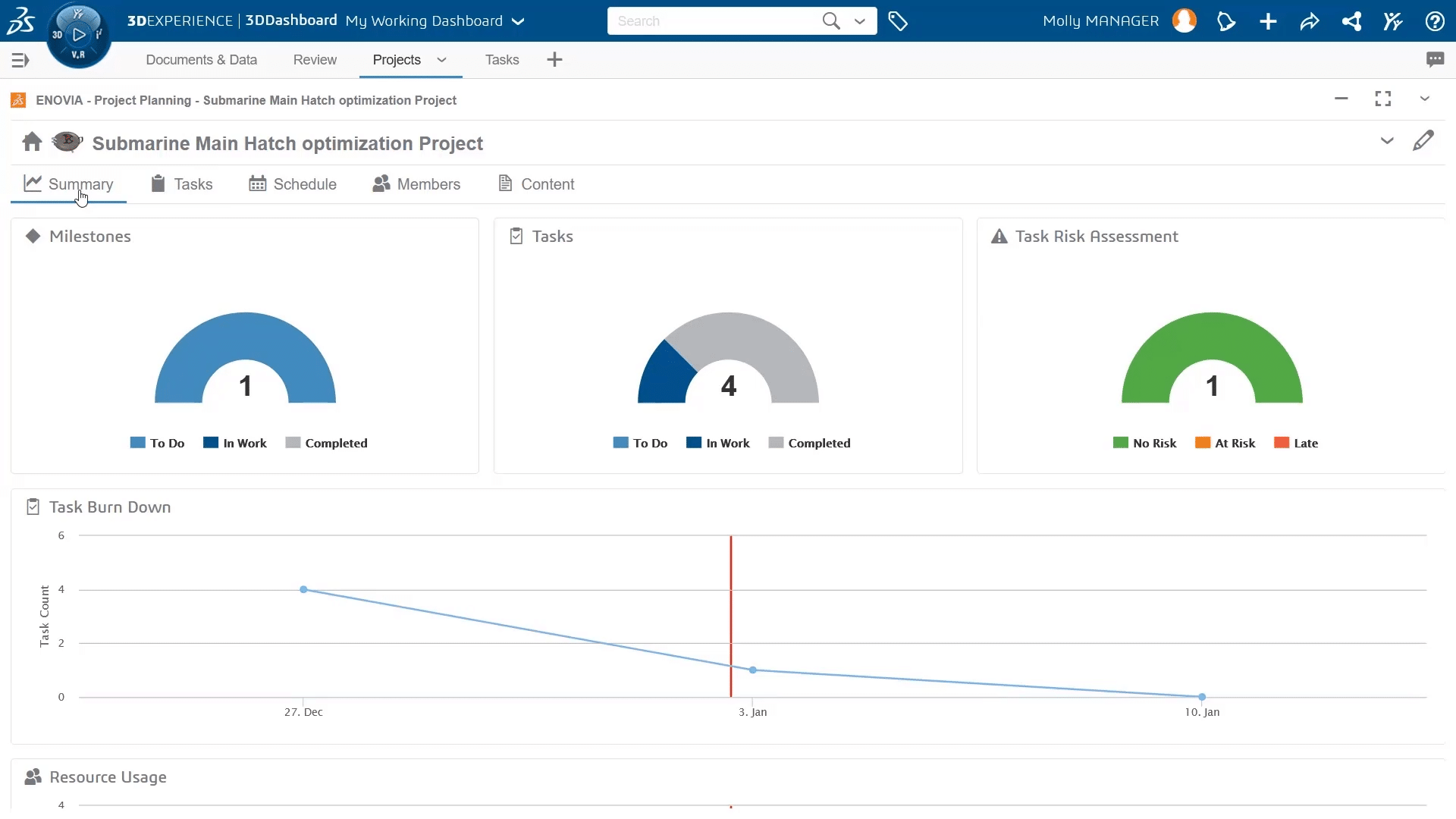
Task: Expand project header details chevron
Action: click(x=1387, y=141)
